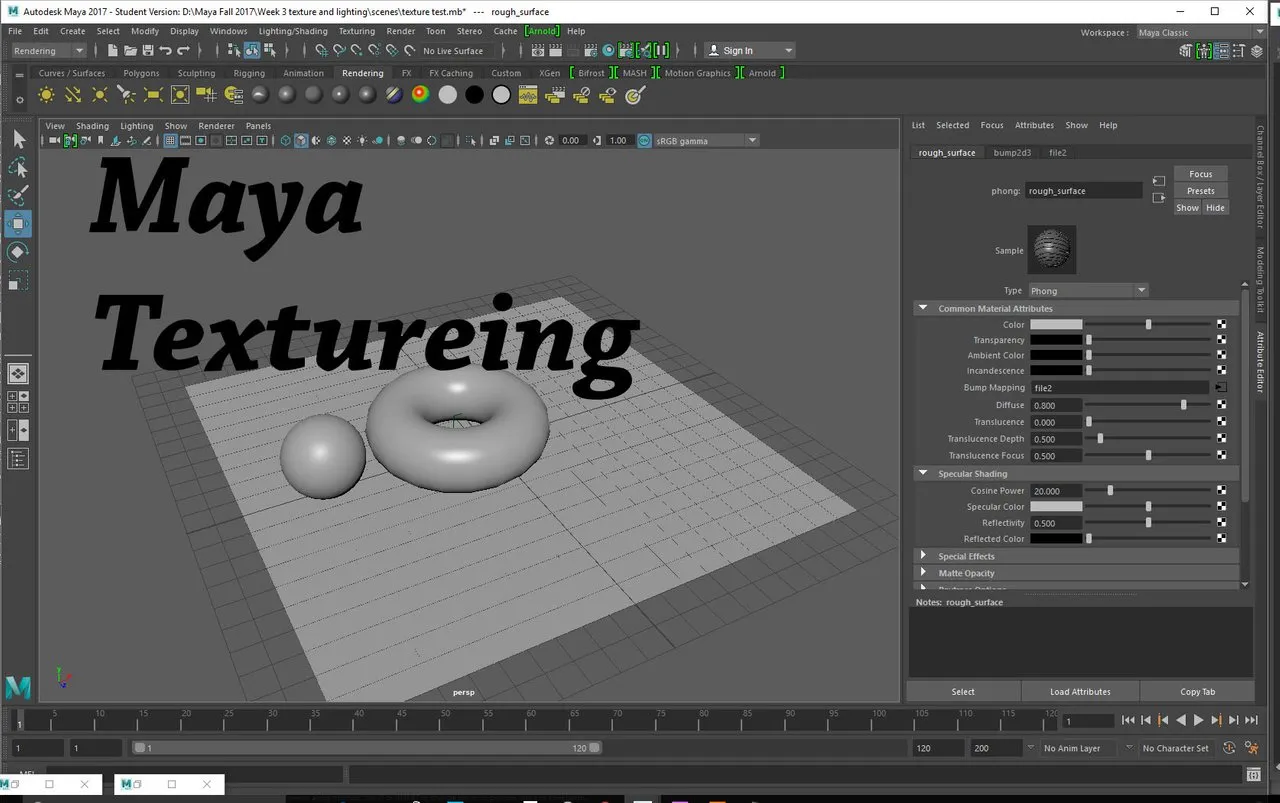The image size is (1280, 803).
Task: Toggle wireframe display in viewport toolbar
Action: (x=285, y=141)
